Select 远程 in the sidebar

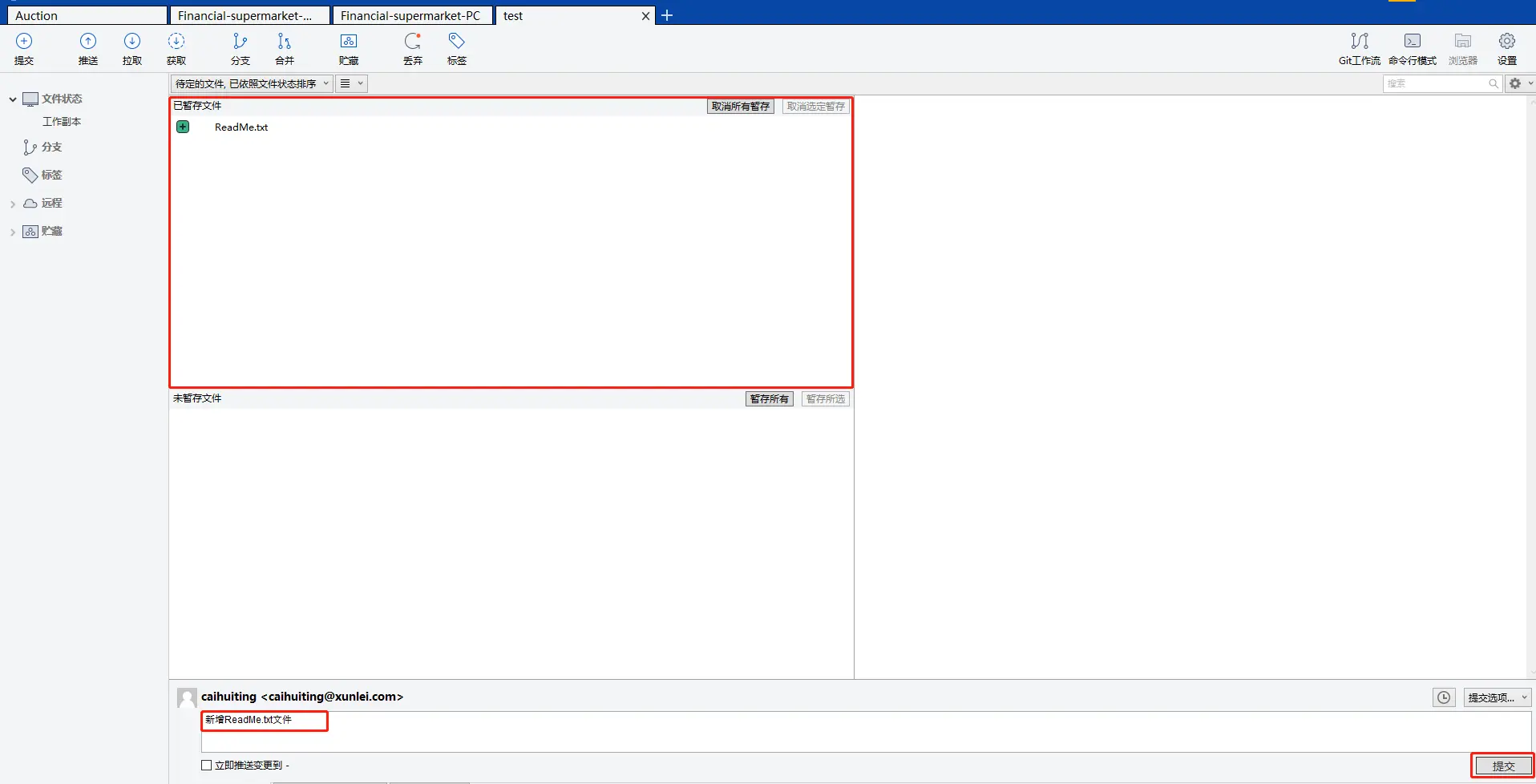(x=52, y=203)
